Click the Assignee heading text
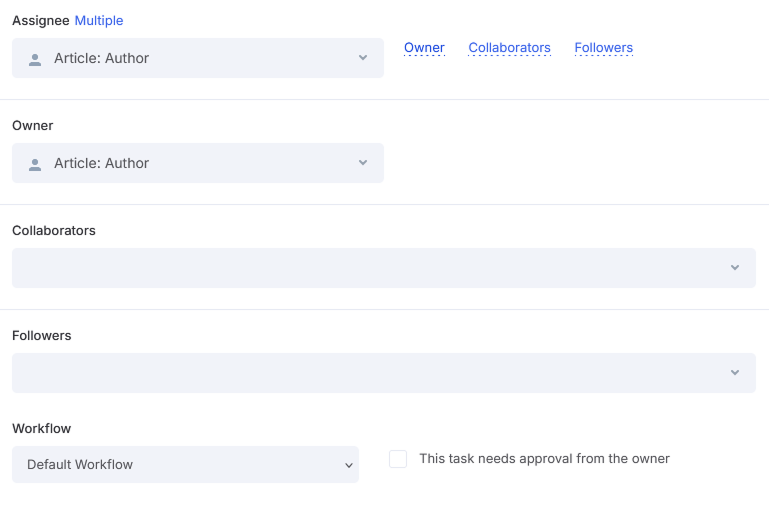The width and height of the screenshot is (769, 514). [41, 20]
